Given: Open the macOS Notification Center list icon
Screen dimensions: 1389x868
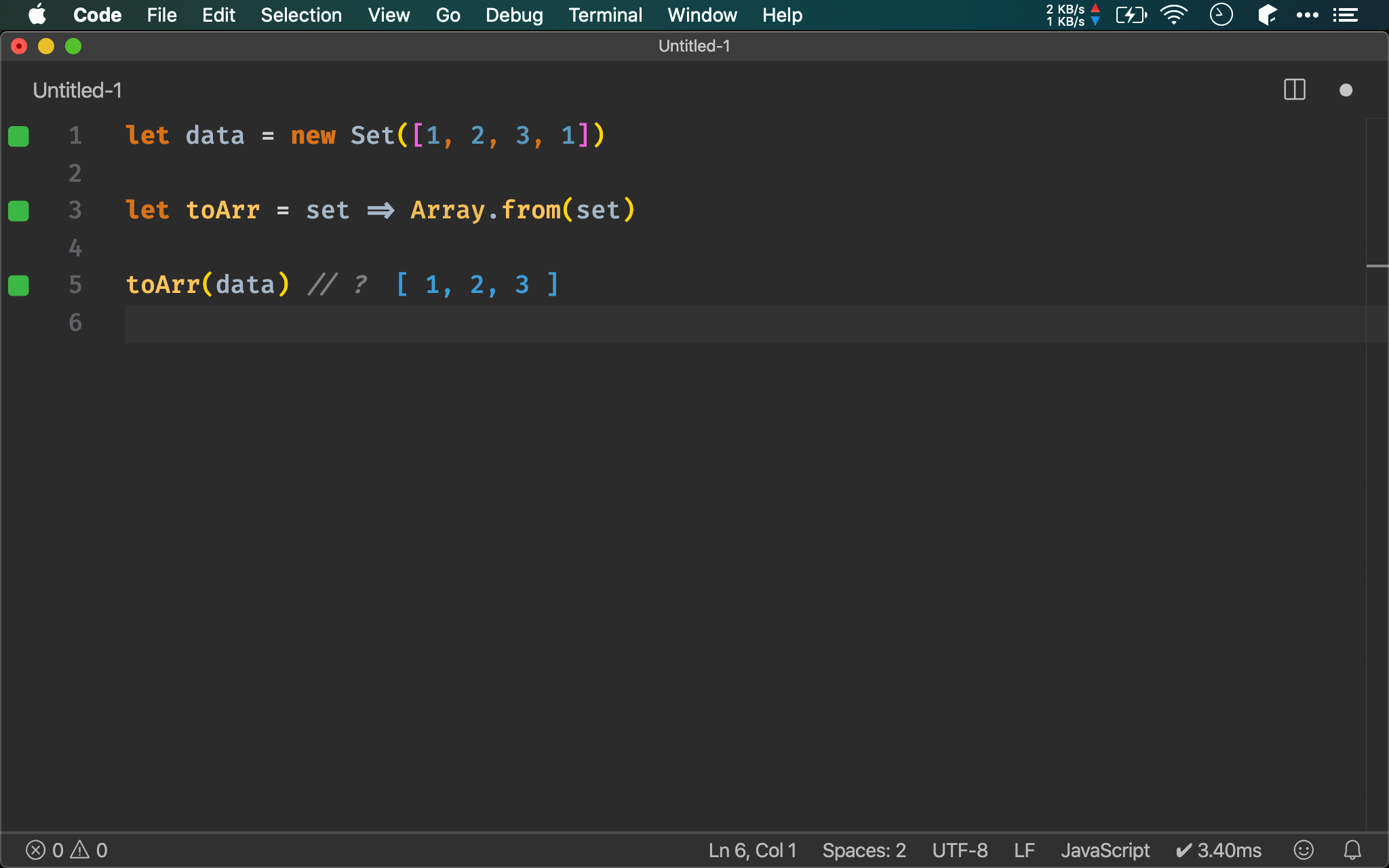Looking at the screenshot, I should coord(1346,15).
